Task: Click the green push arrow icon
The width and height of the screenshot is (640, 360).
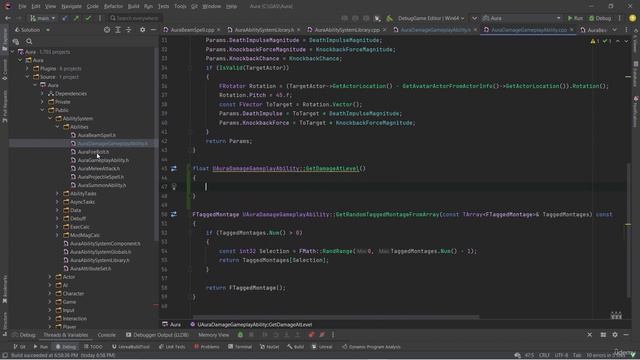Action: click(x=76, y=18)
